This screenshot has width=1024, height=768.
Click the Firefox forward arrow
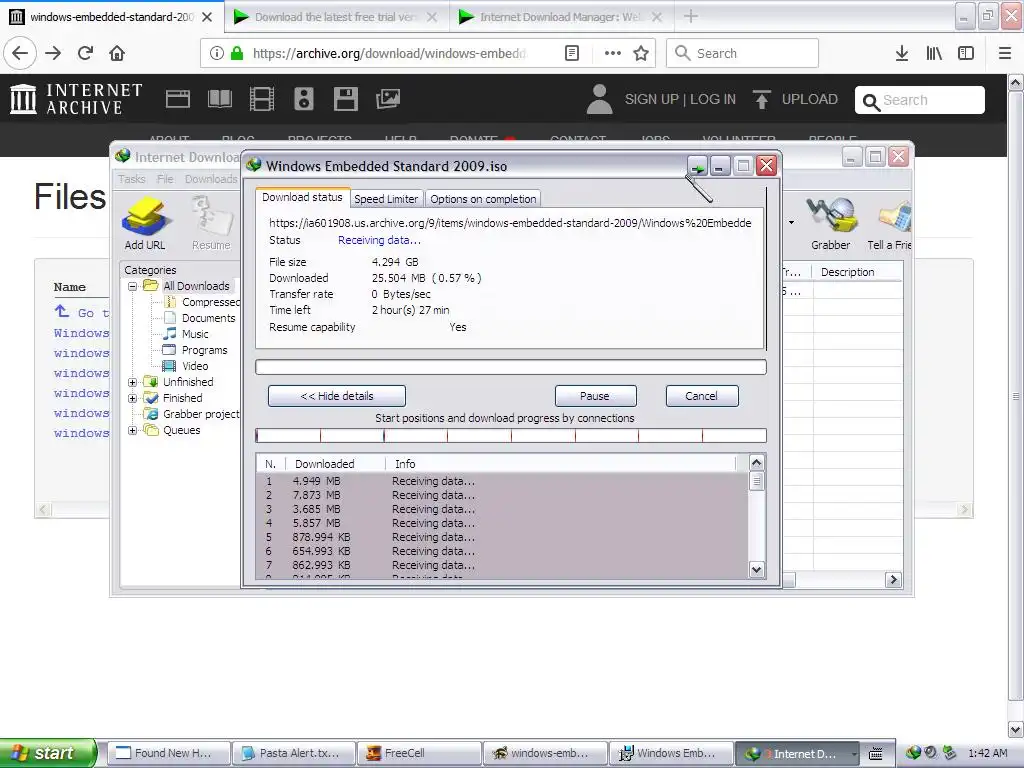[x=53, y=53]
